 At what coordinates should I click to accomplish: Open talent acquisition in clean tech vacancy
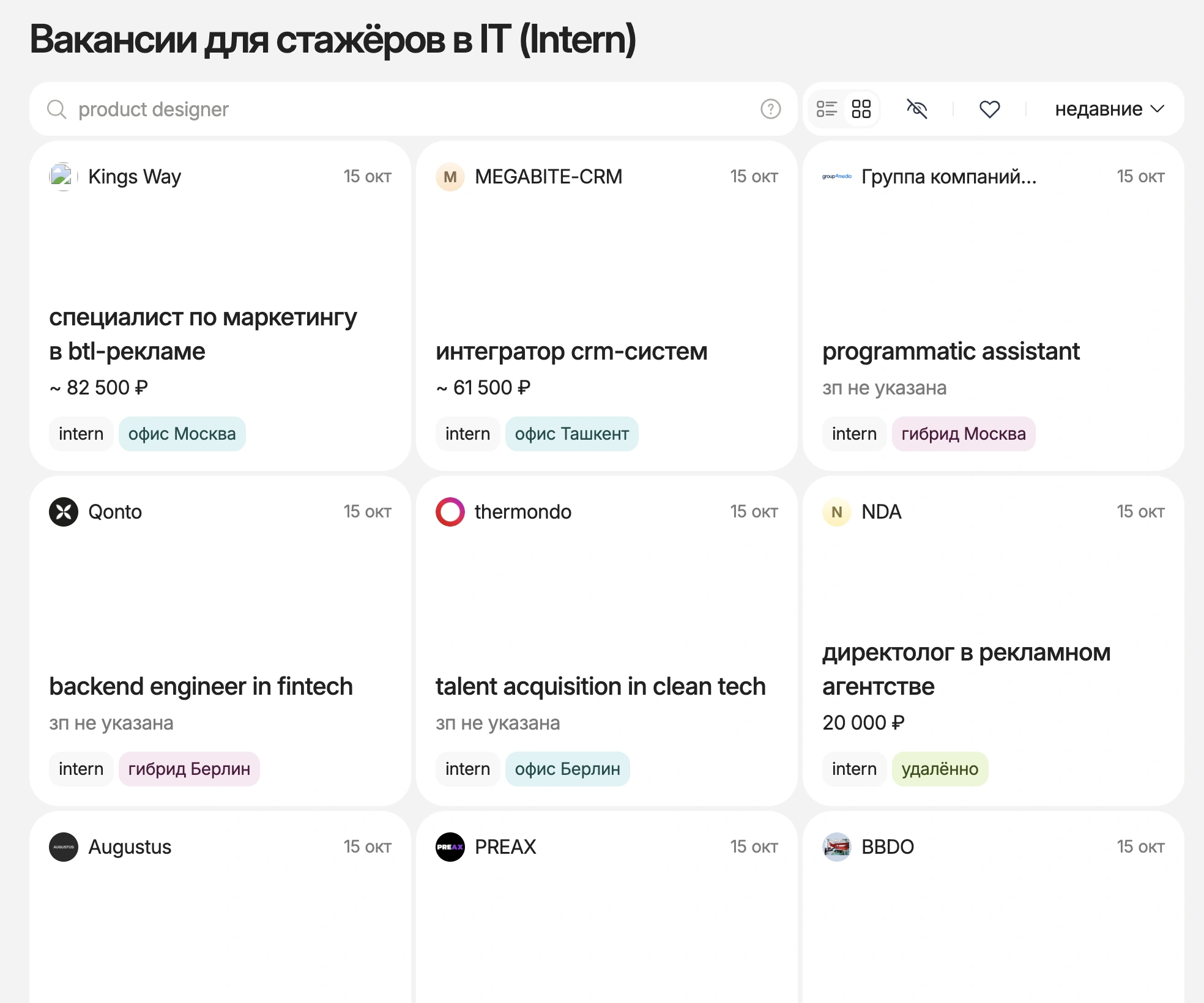click(601, 687)
